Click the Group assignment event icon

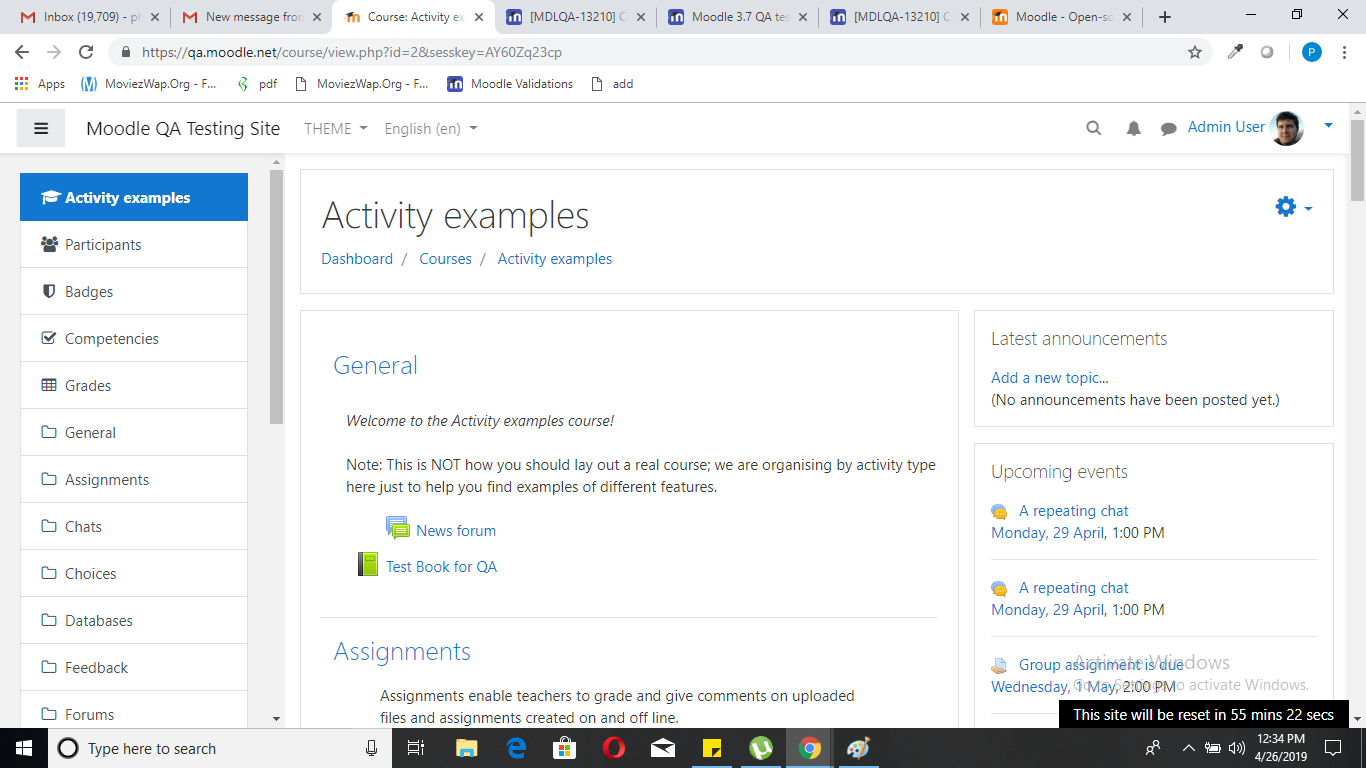pyautogui.click(x=999, y=665)
